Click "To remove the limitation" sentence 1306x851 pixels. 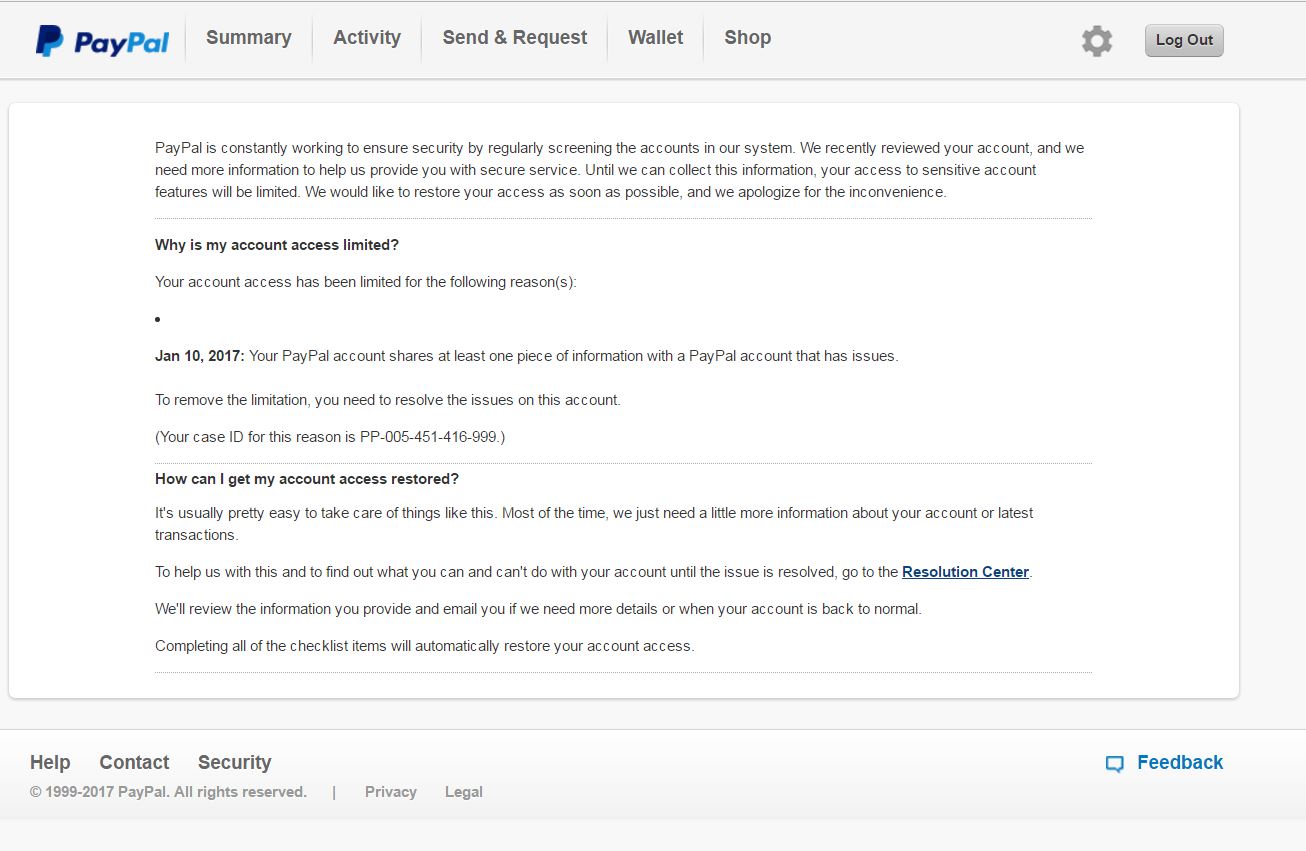point(388,400)
